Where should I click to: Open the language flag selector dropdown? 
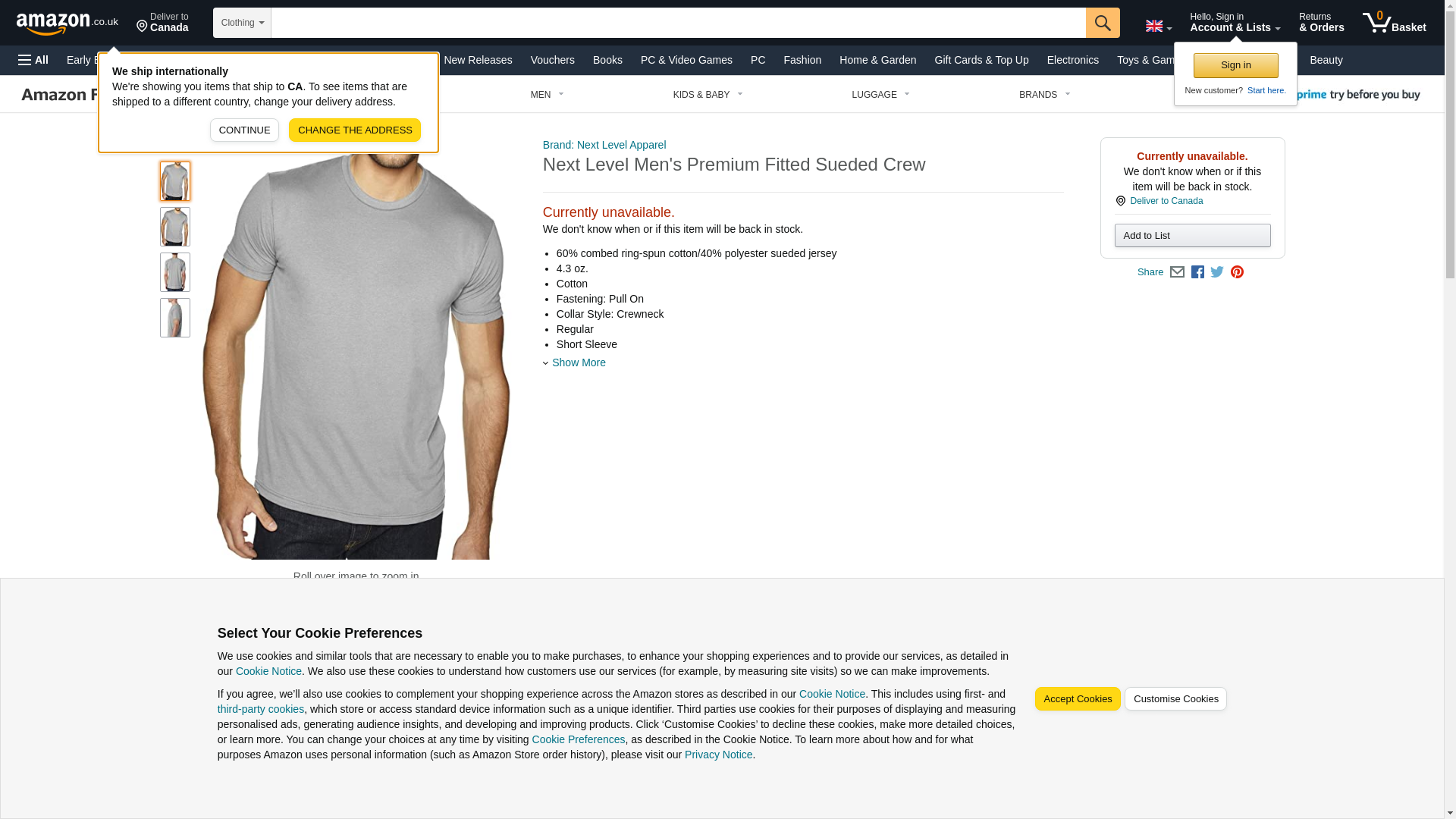[1158, 26]
